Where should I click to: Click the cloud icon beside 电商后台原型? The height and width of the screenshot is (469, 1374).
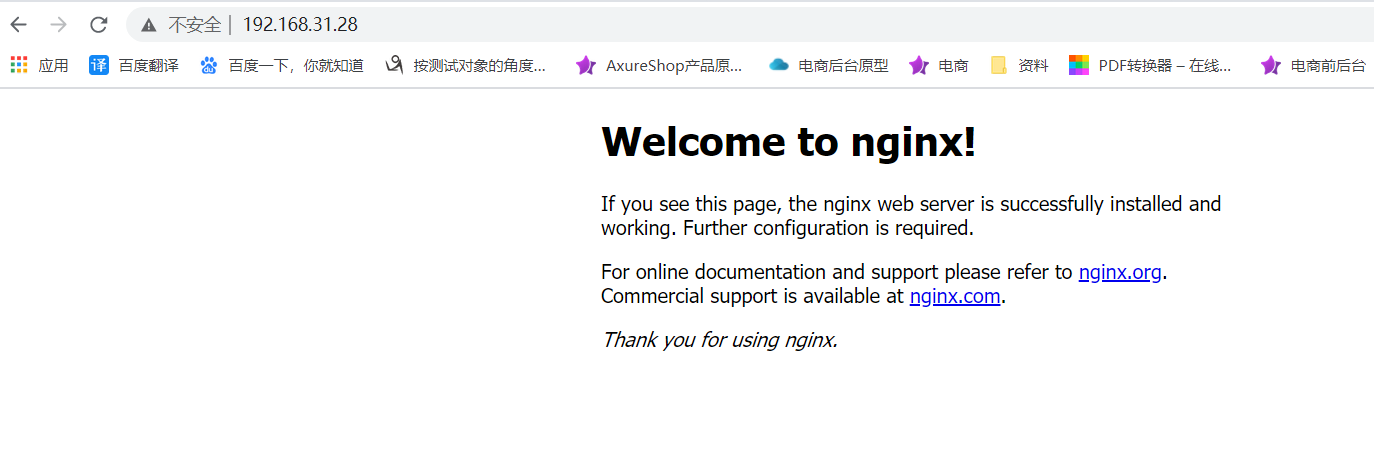tap(779, 65)
